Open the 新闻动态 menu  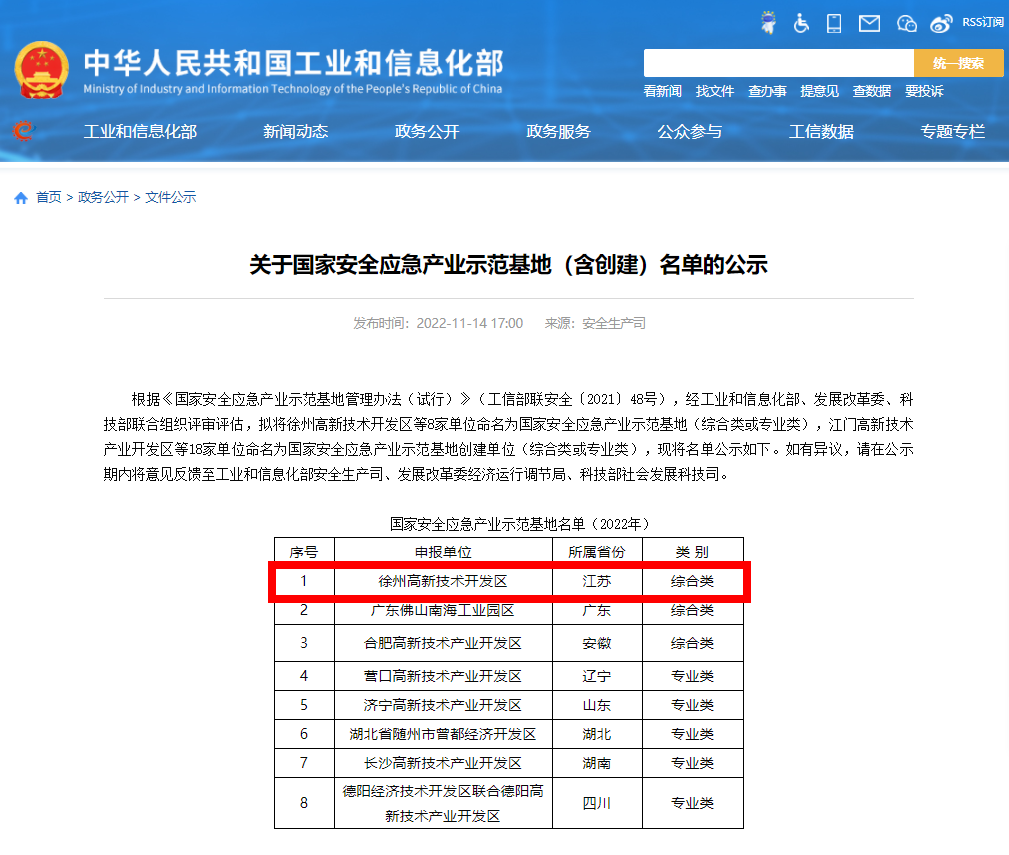click(x=295, y=132)
